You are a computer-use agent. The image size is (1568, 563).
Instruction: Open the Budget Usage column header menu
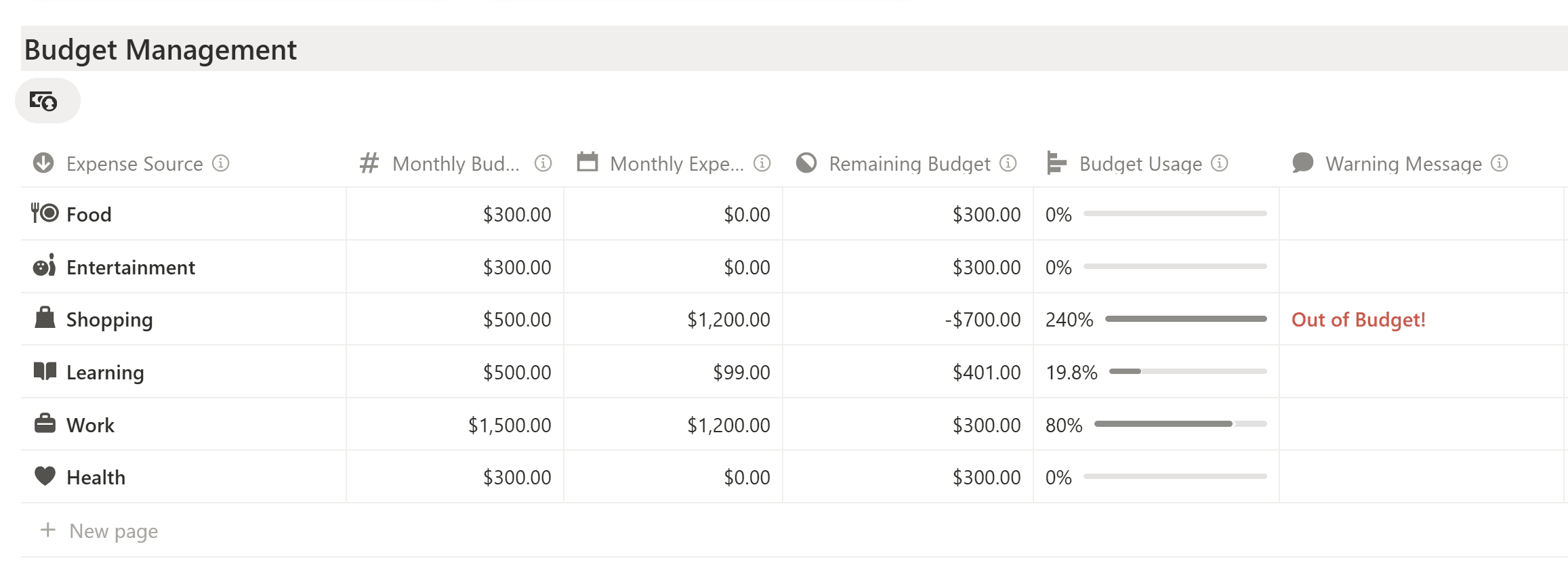[1140, 164]
